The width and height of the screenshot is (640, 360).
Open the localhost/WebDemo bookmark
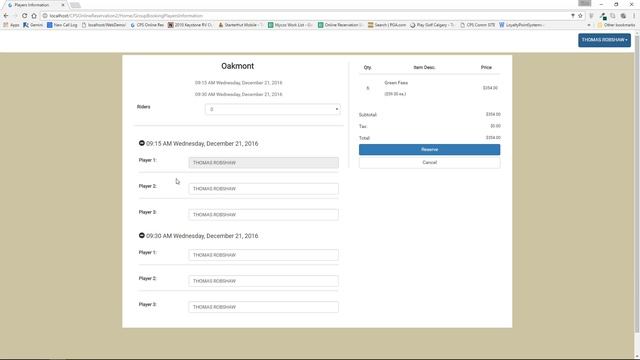104,25
